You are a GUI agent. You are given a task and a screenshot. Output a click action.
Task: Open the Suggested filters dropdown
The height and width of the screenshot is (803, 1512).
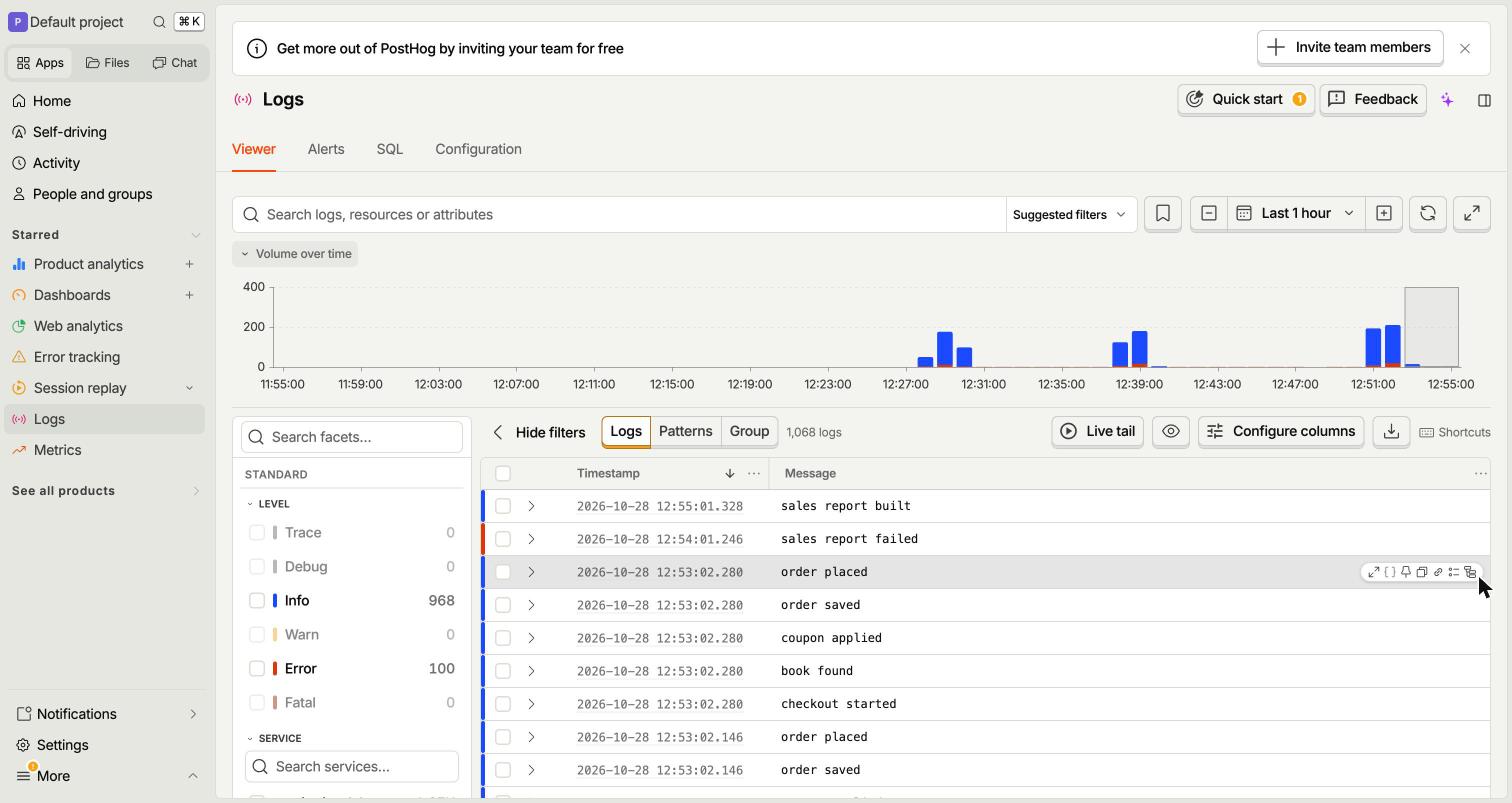point(1069,214)
